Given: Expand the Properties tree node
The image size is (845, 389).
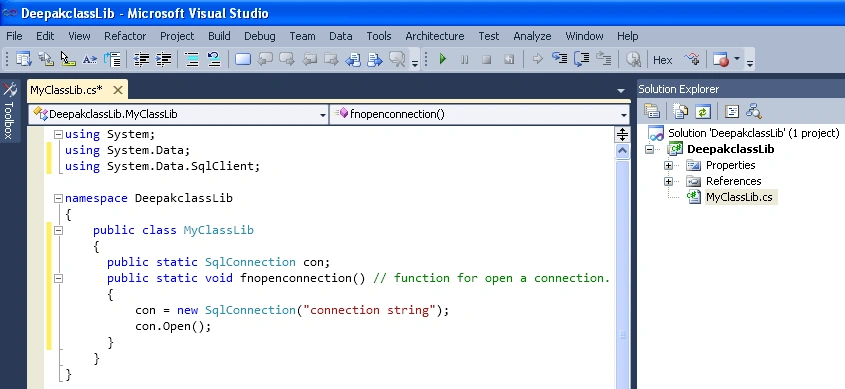Looking at the screenshot, I should [x=668, y=165].
